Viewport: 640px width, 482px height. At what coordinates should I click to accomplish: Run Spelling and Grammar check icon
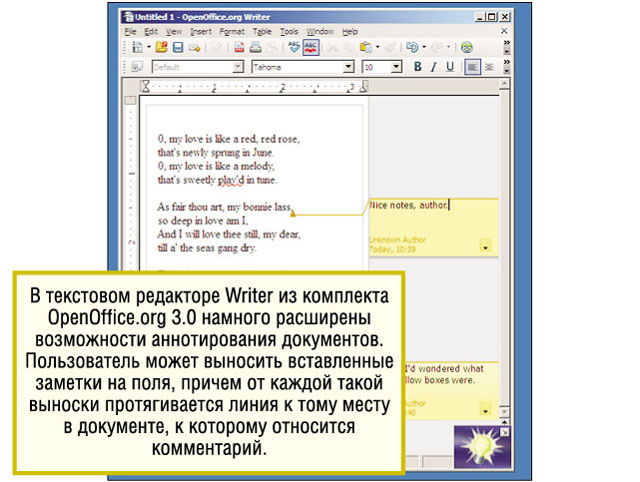[293, 47]
